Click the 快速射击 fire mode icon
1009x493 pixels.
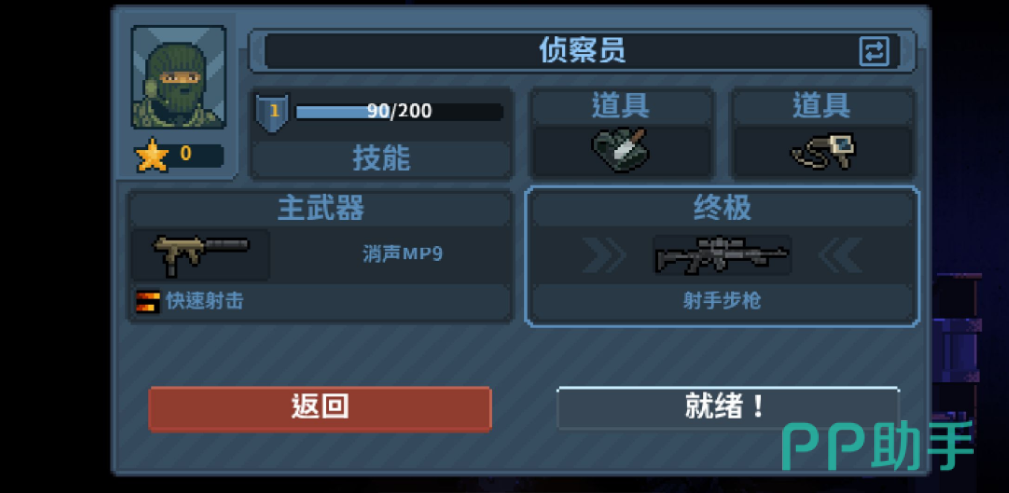[147, 301]
